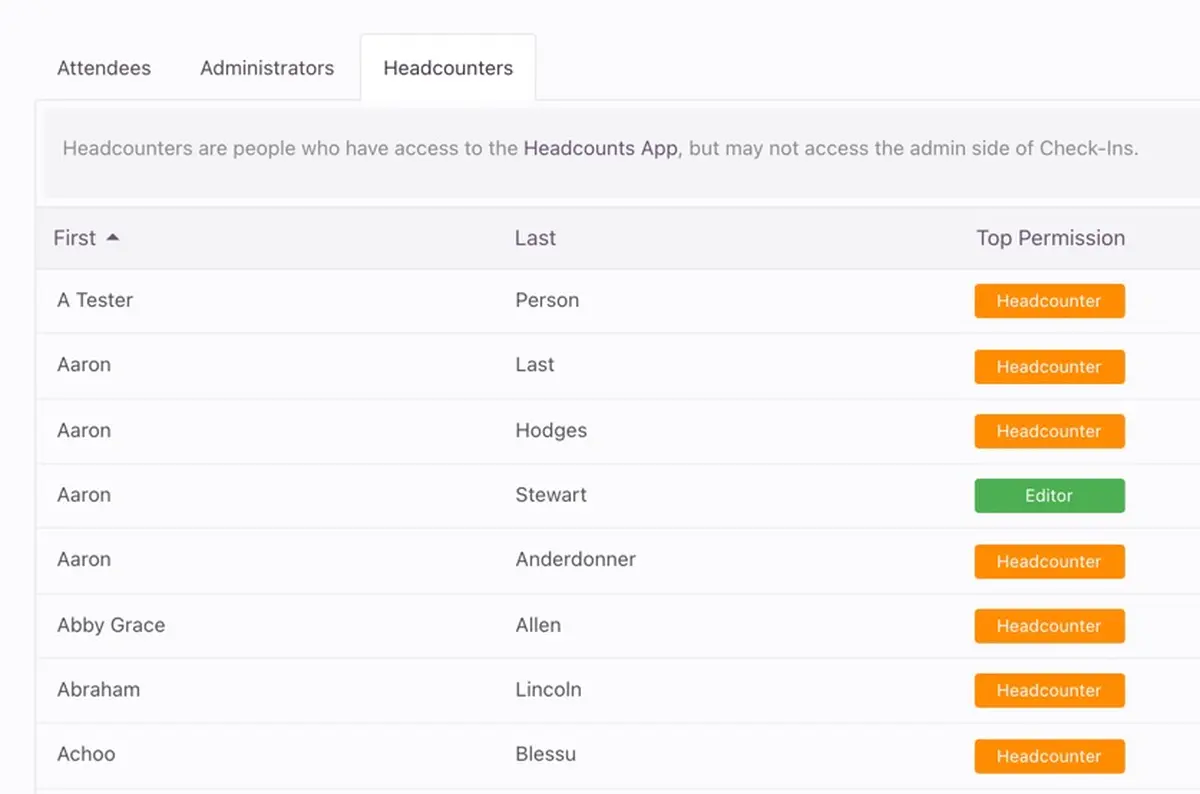Switch to the Attendees tab
The height and width of the screenshot is (794, 1200).
(104, 68)
